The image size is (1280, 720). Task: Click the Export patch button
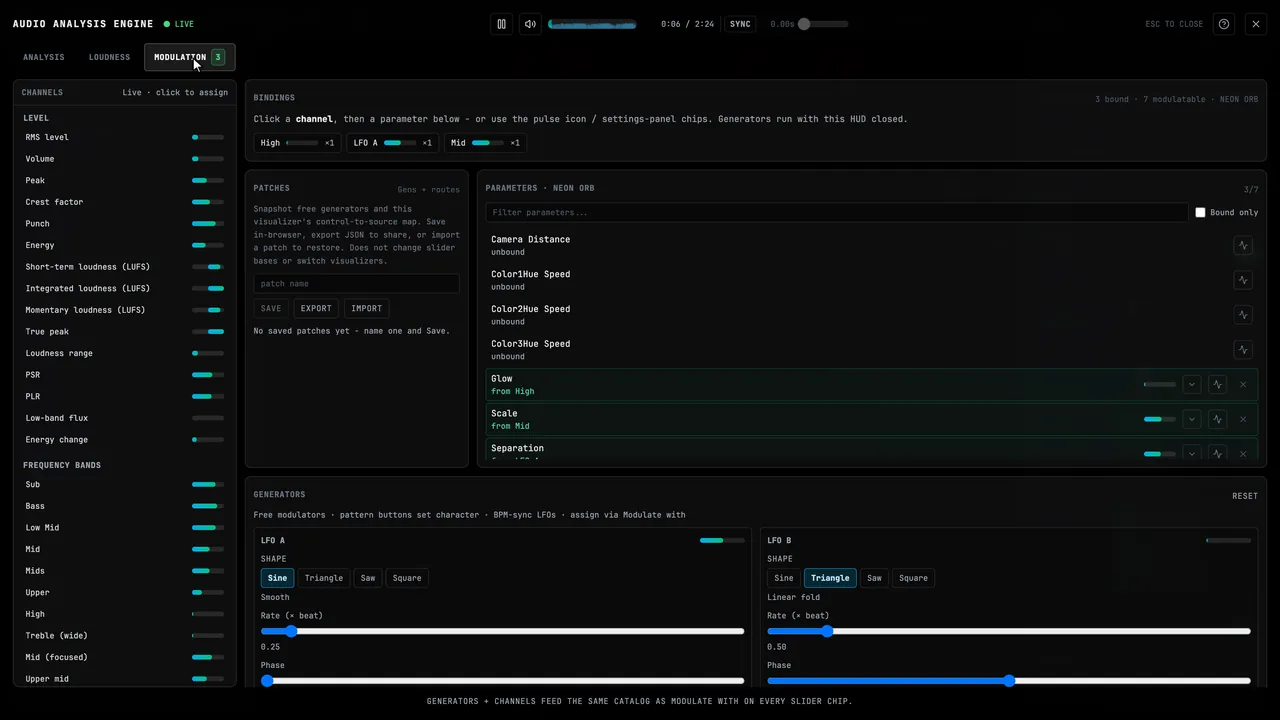[316, 308]
